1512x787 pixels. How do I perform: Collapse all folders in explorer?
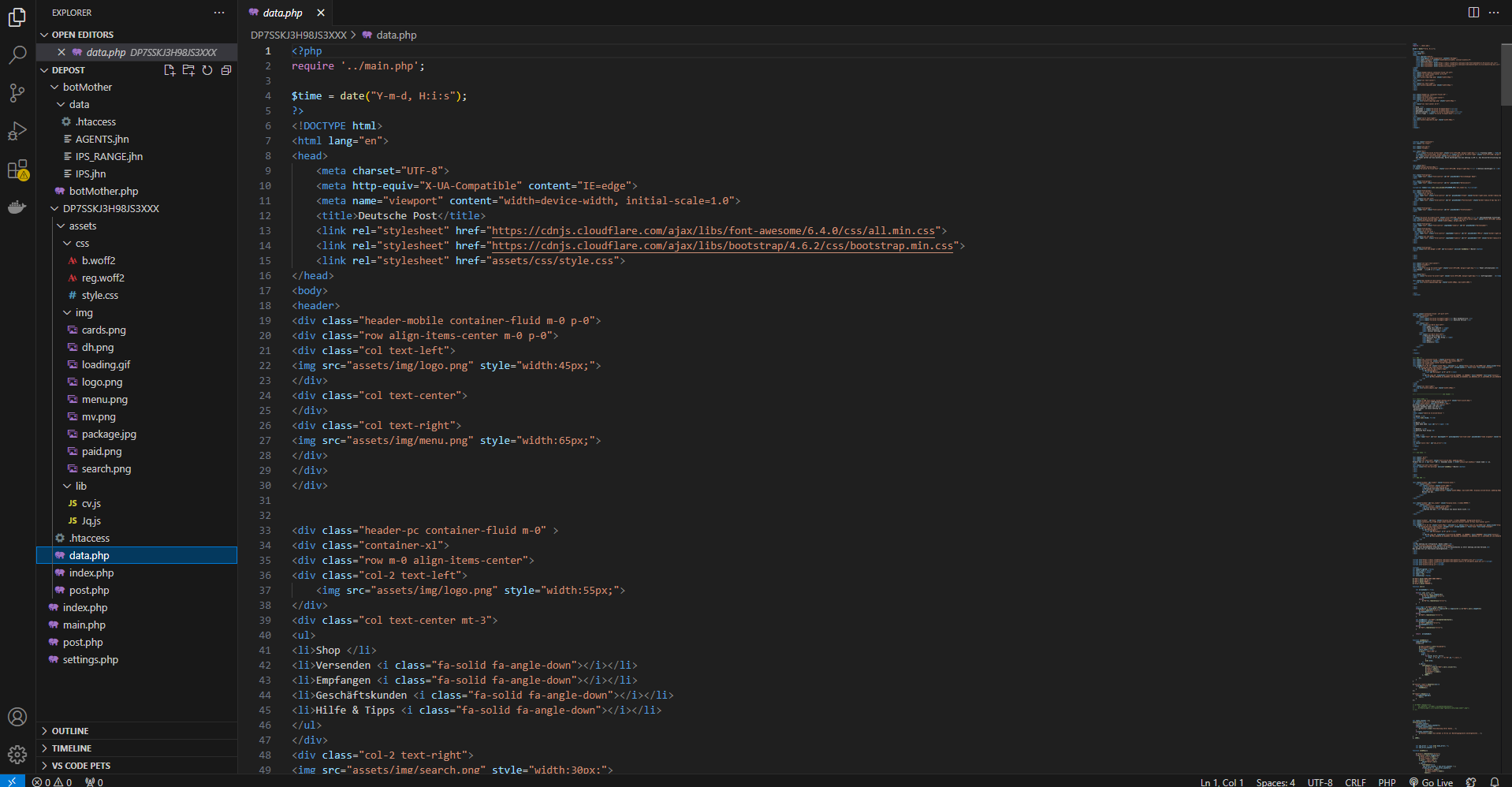point(226,70)
